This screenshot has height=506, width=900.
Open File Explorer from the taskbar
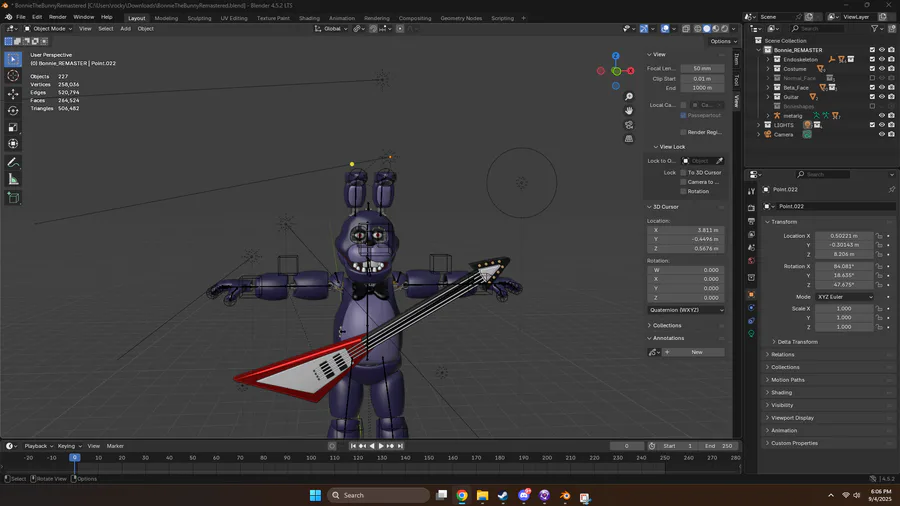pyautogui.click(x=482, y=496)
